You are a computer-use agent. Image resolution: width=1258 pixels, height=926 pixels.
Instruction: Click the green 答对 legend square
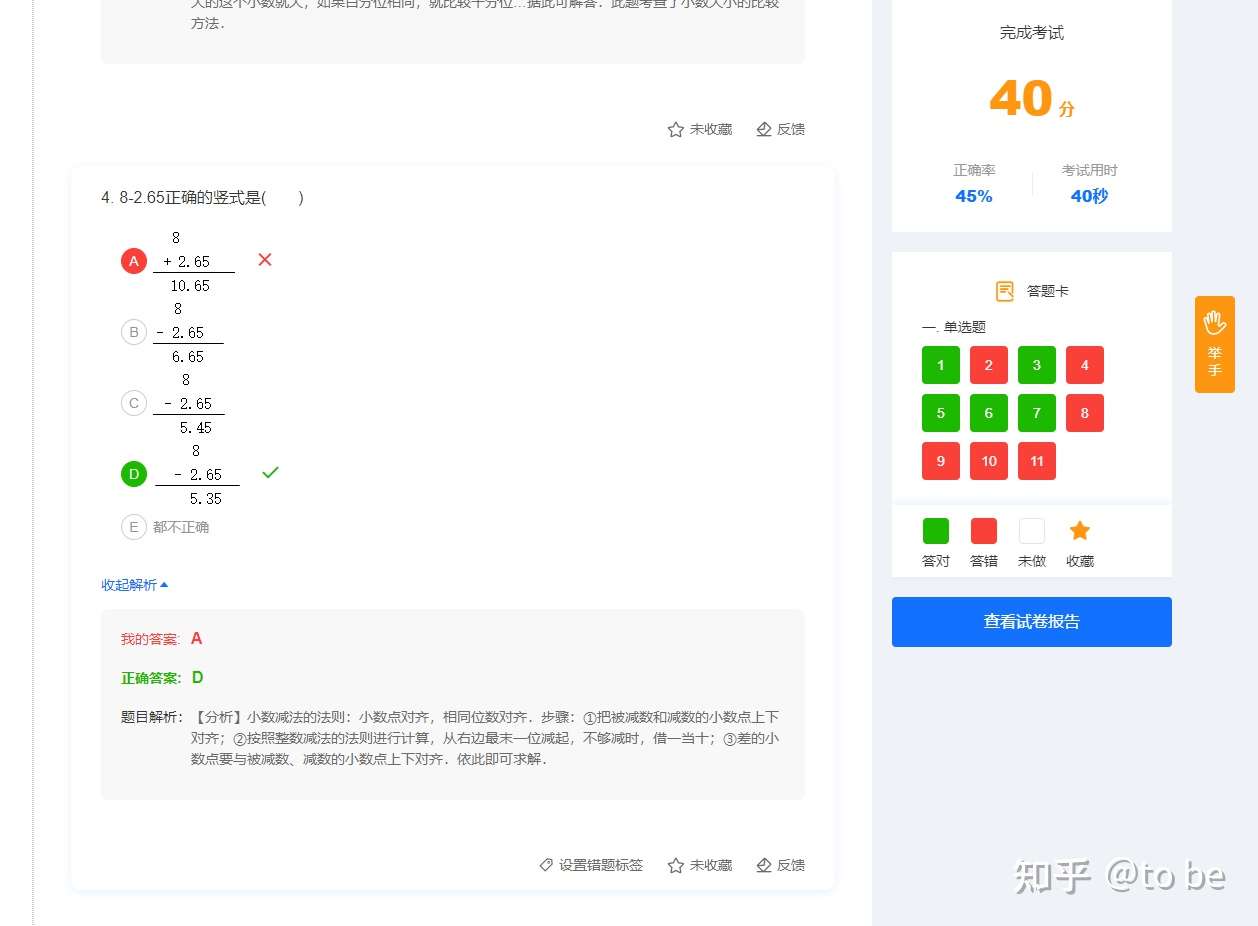pyautogui.click(x=935, y=530)
